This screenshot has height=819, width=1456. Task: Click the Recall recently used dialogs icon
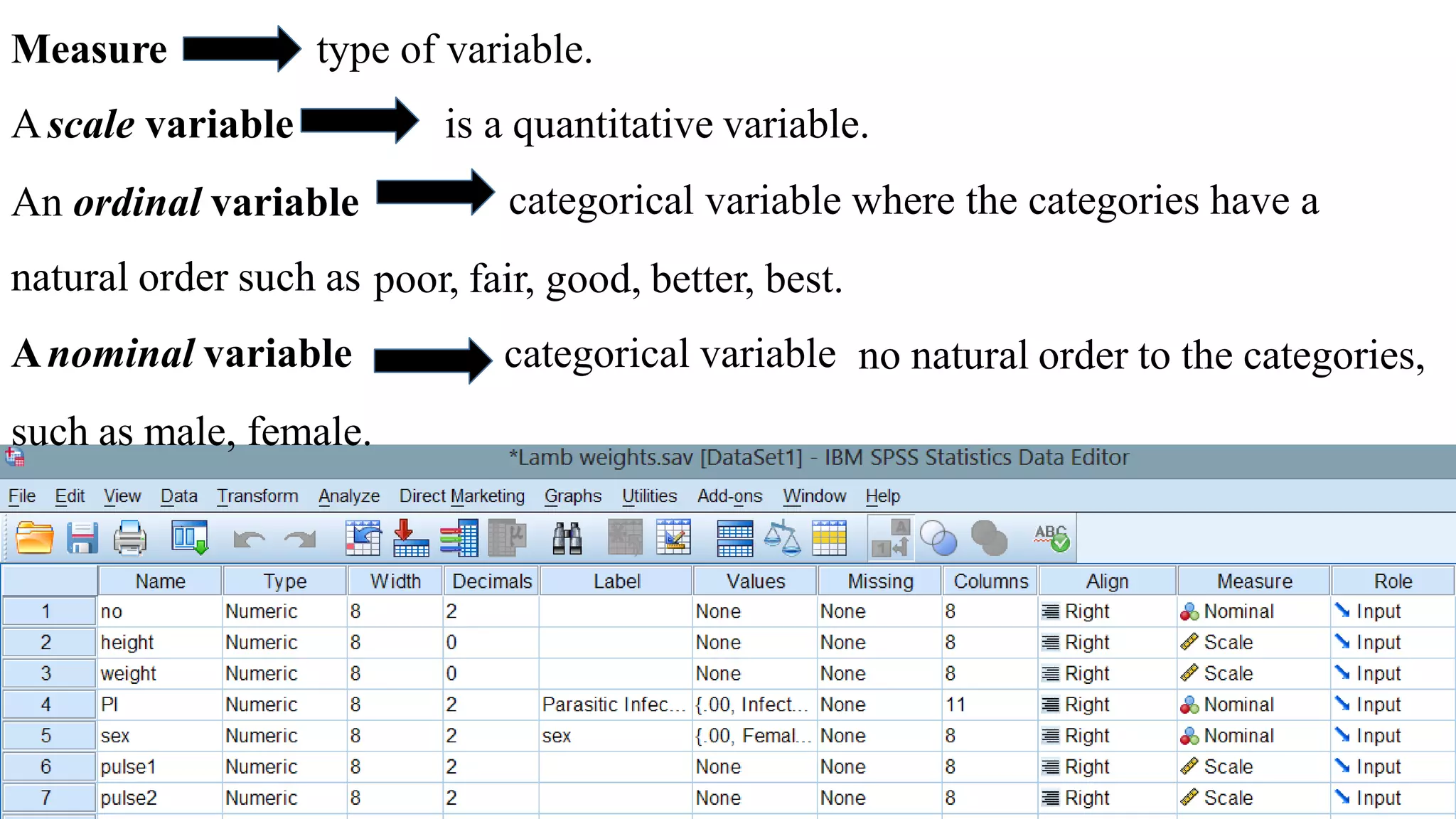pyautogui.click(x=189, y=538)
